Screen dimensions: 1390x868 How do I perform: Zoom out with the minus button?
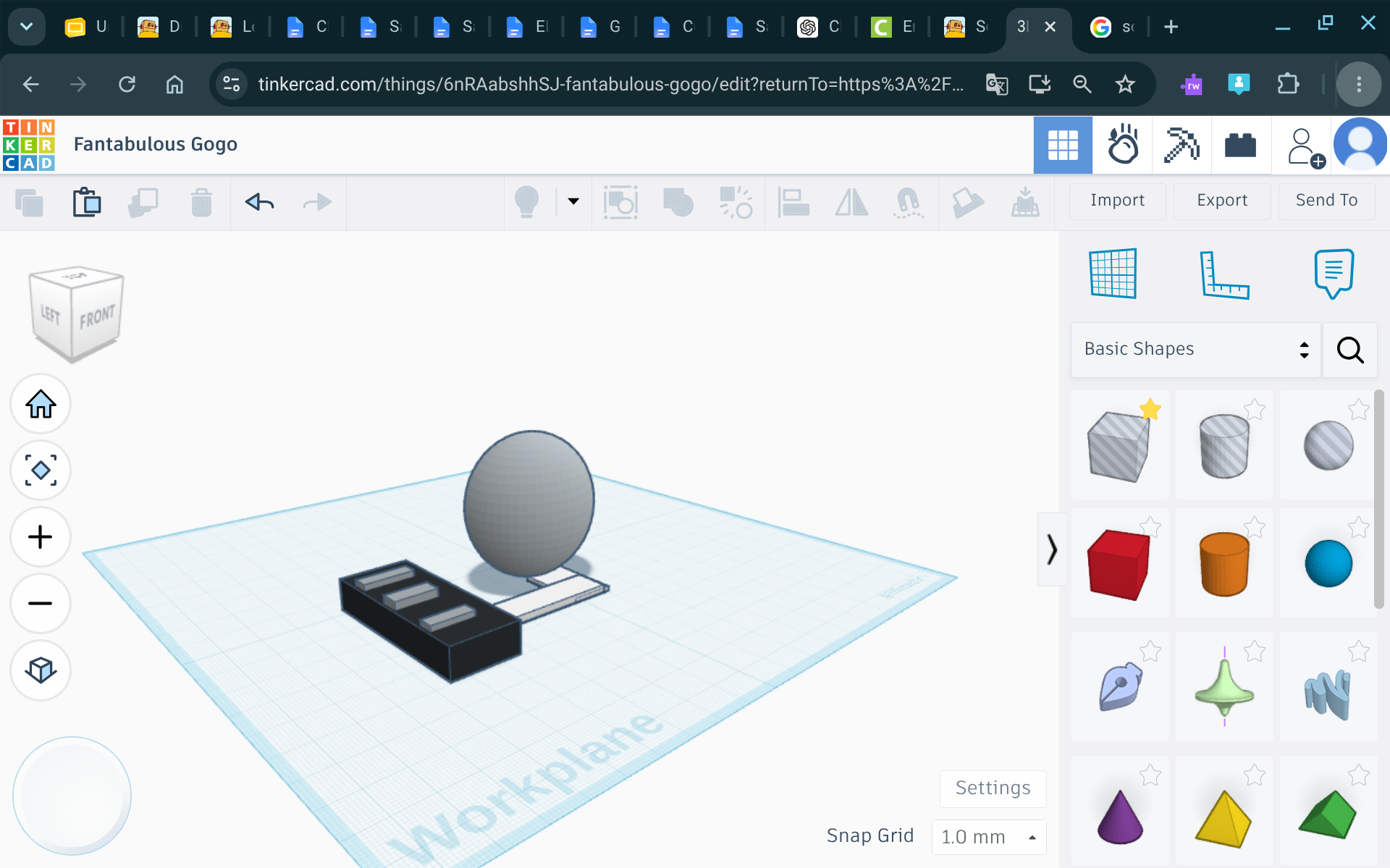click(41, 604)
